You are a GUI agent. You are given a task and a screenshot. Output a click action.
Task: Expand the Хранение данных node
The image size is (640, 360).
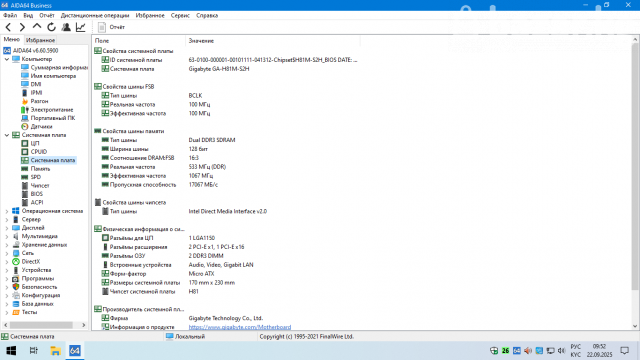pos(7,245)
